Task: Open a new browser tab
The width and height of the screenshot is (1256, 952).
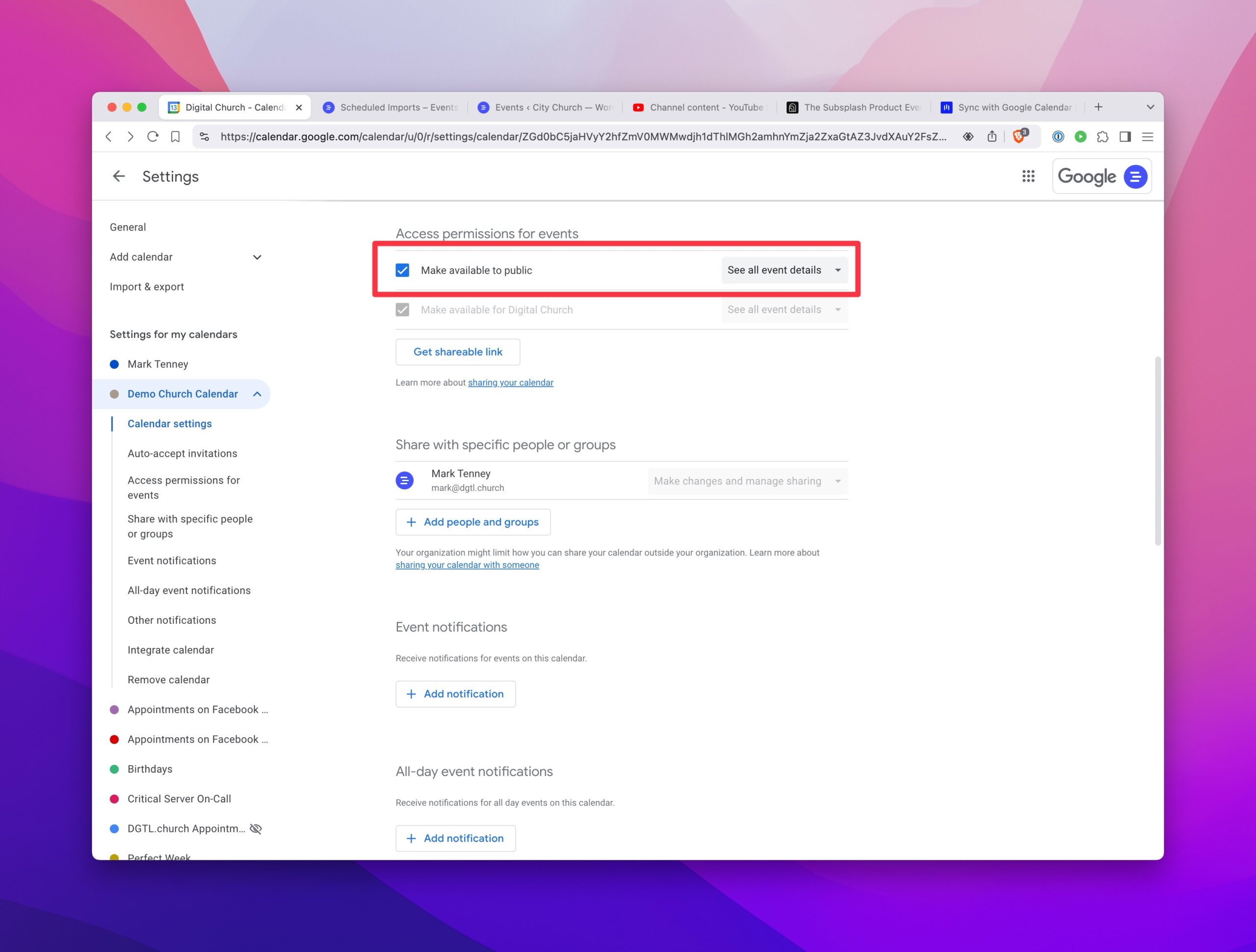Action: [x=1099, y=107]
